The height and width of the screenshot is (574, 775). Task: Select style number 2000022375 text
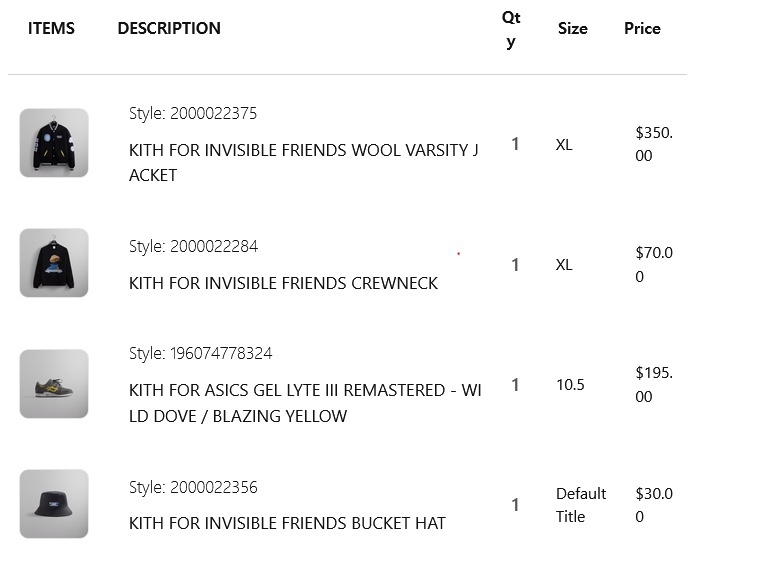click(214, 113)
